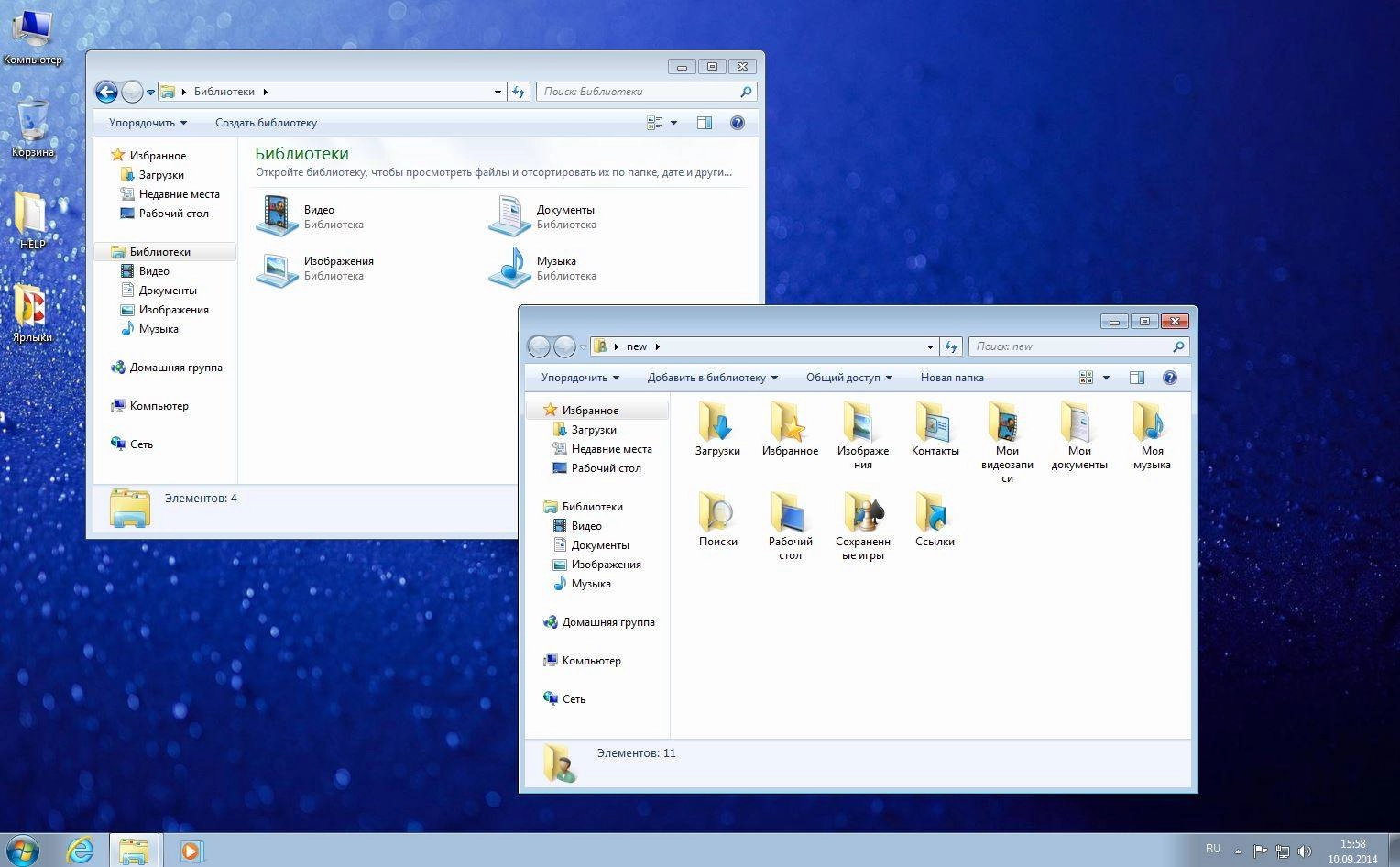
Task: Click Создать библиотеку button
Action: point(266,123)
